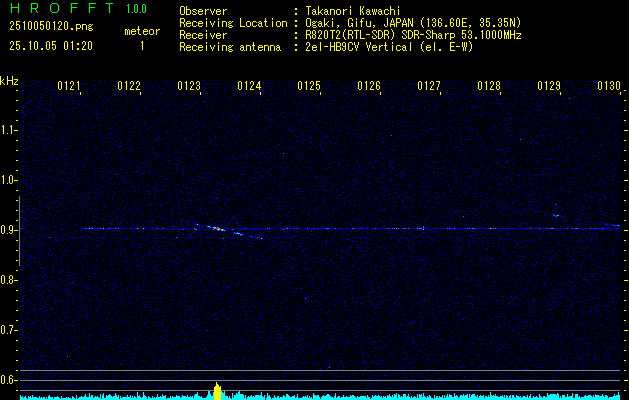Click the 0124 time marker
629x400 pixels.
[249, 86]
